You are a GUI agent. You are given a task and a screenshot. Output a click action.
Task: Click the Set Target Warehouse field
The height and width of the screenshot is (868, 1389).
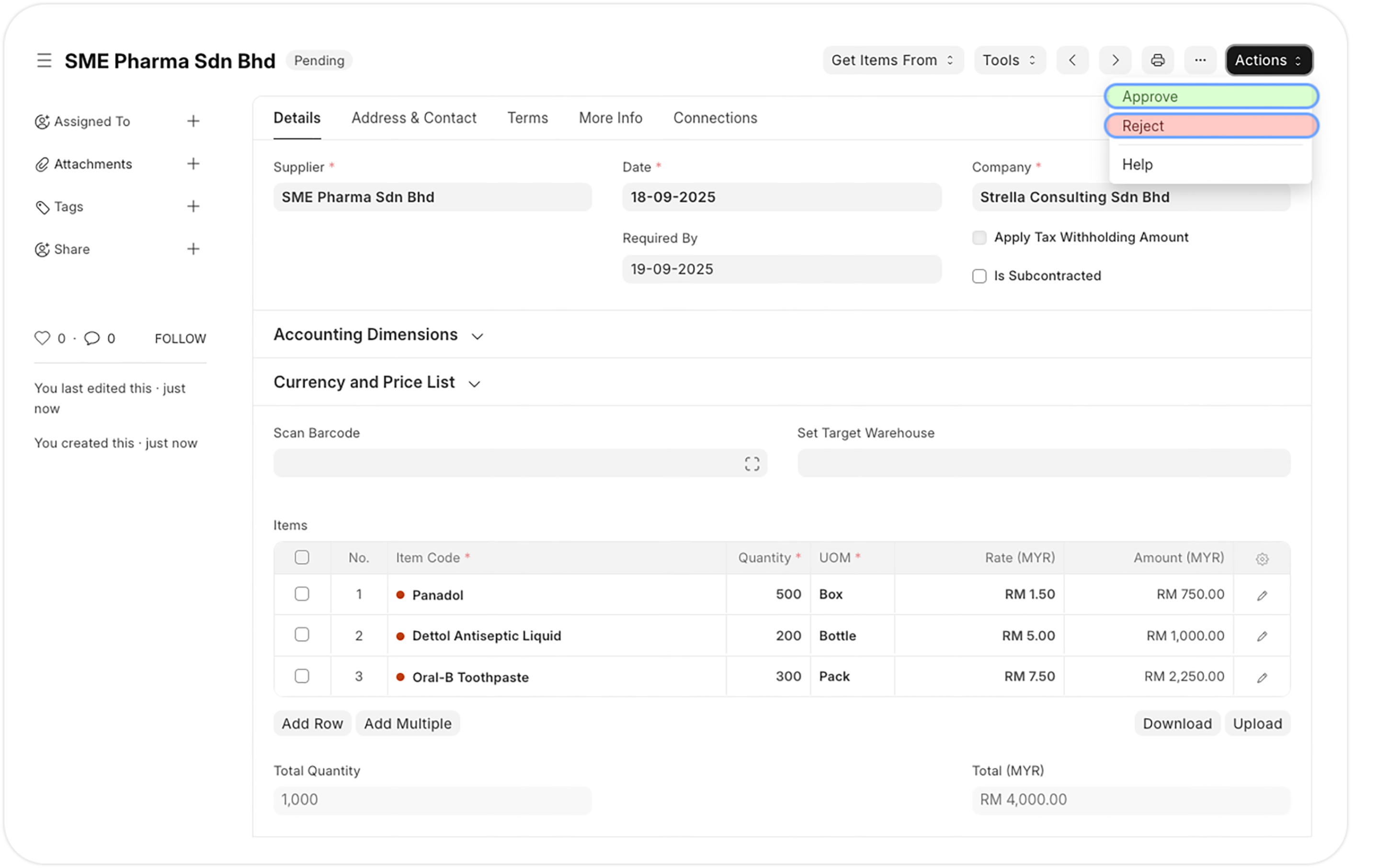coord(1044,463)
